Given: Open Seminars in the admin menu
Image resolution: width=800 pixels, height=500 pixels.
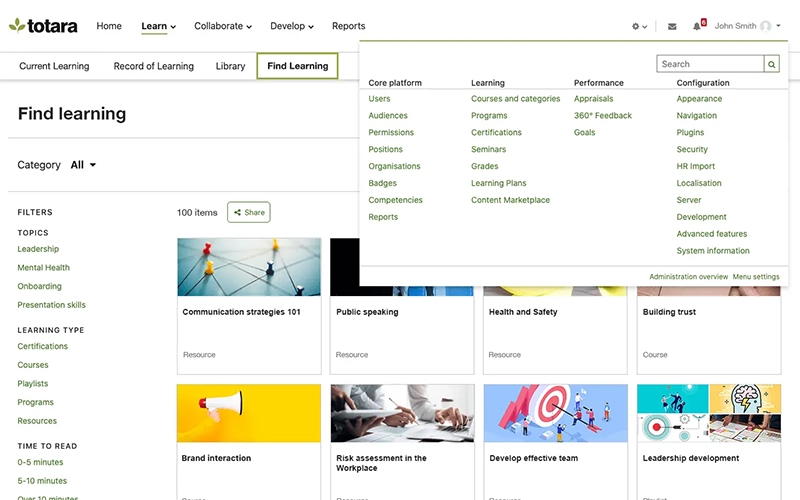Looking at the screenshot, I should (x=488, y=149).
